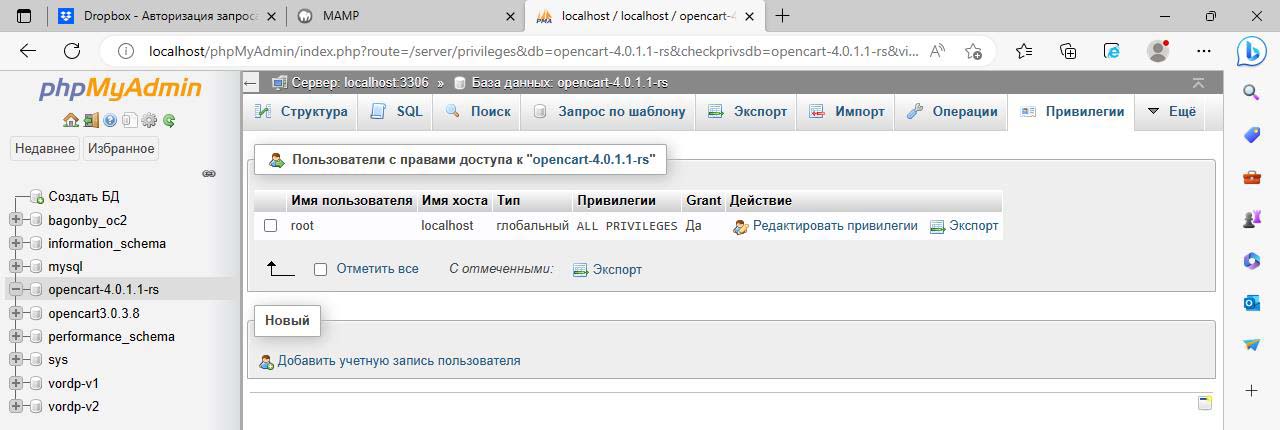Viewport: 1280px width, 430px height.
Task: Check the root user checkbox
Action: [270, 226]
